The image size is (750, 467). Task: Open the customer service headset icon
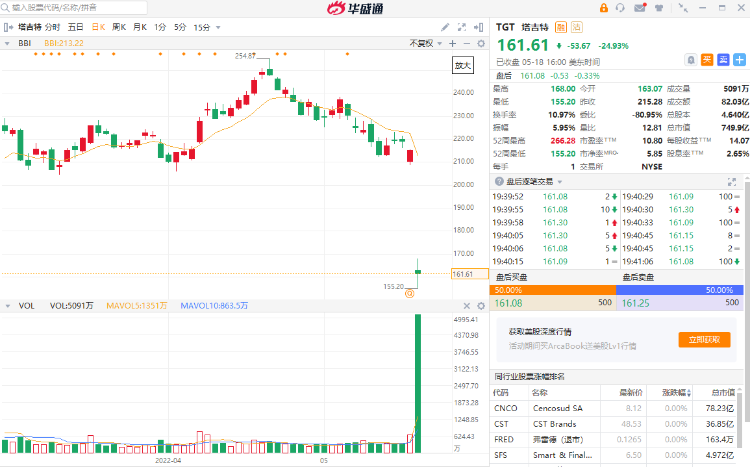(622, 8)
